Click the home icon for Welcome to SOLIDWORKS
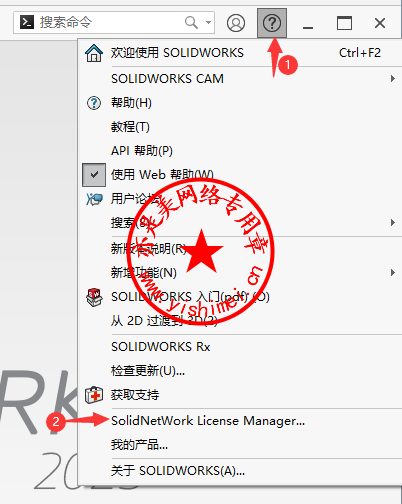The width and height of the screenshot is (402, 504). 94,53
